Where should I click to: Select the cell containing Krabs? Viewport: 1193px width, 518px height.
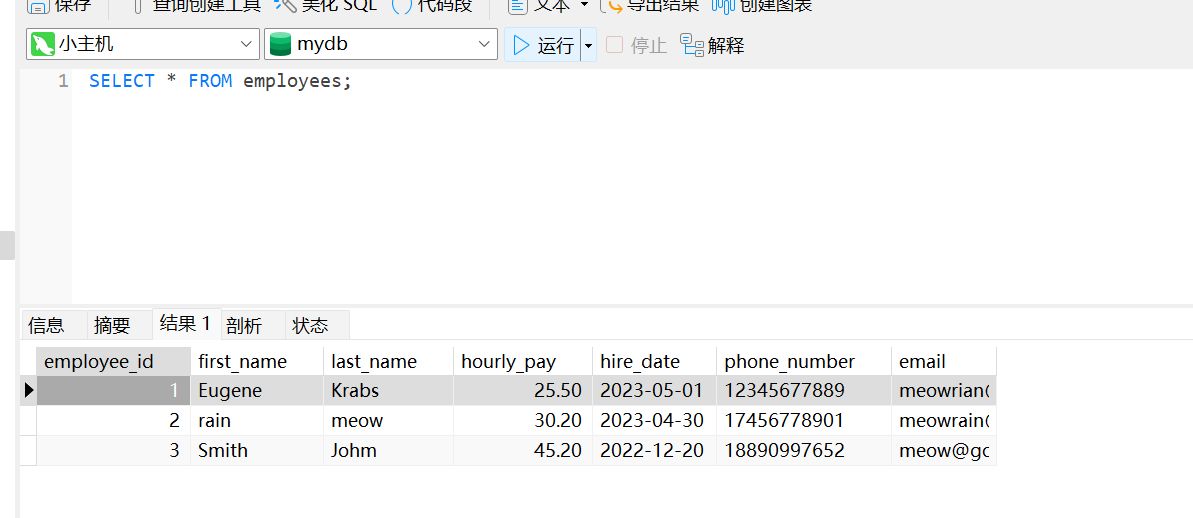pos(355,390)
